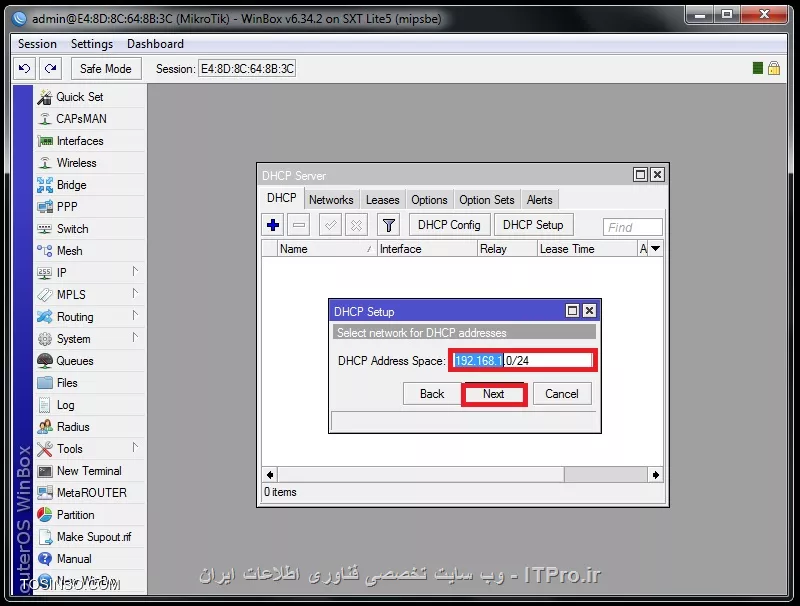
Task: Open MetaROUTER menu entry
Action: pyautogui.click(x=90, y=493)
